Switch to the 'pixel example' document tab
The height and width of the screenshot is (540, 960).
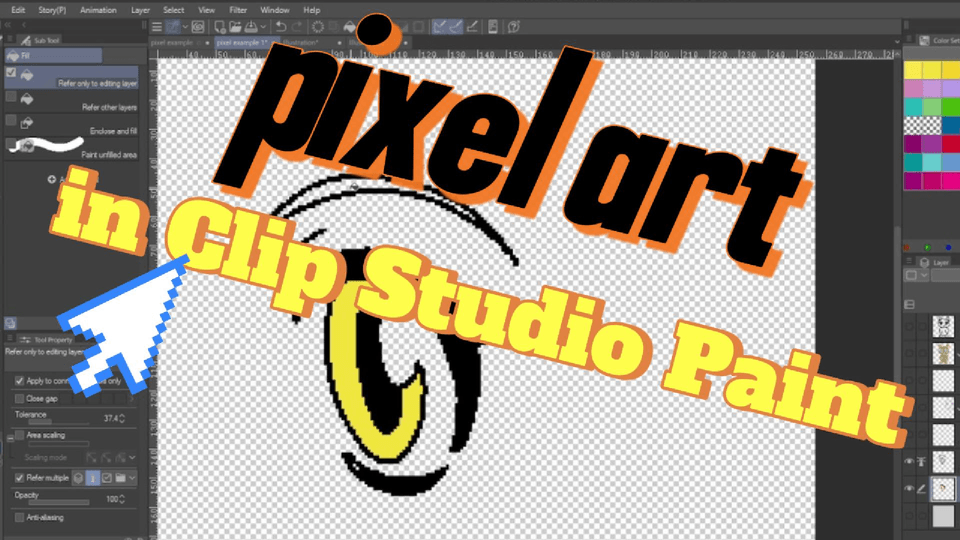pyautogui.click(x=171, y=43)
